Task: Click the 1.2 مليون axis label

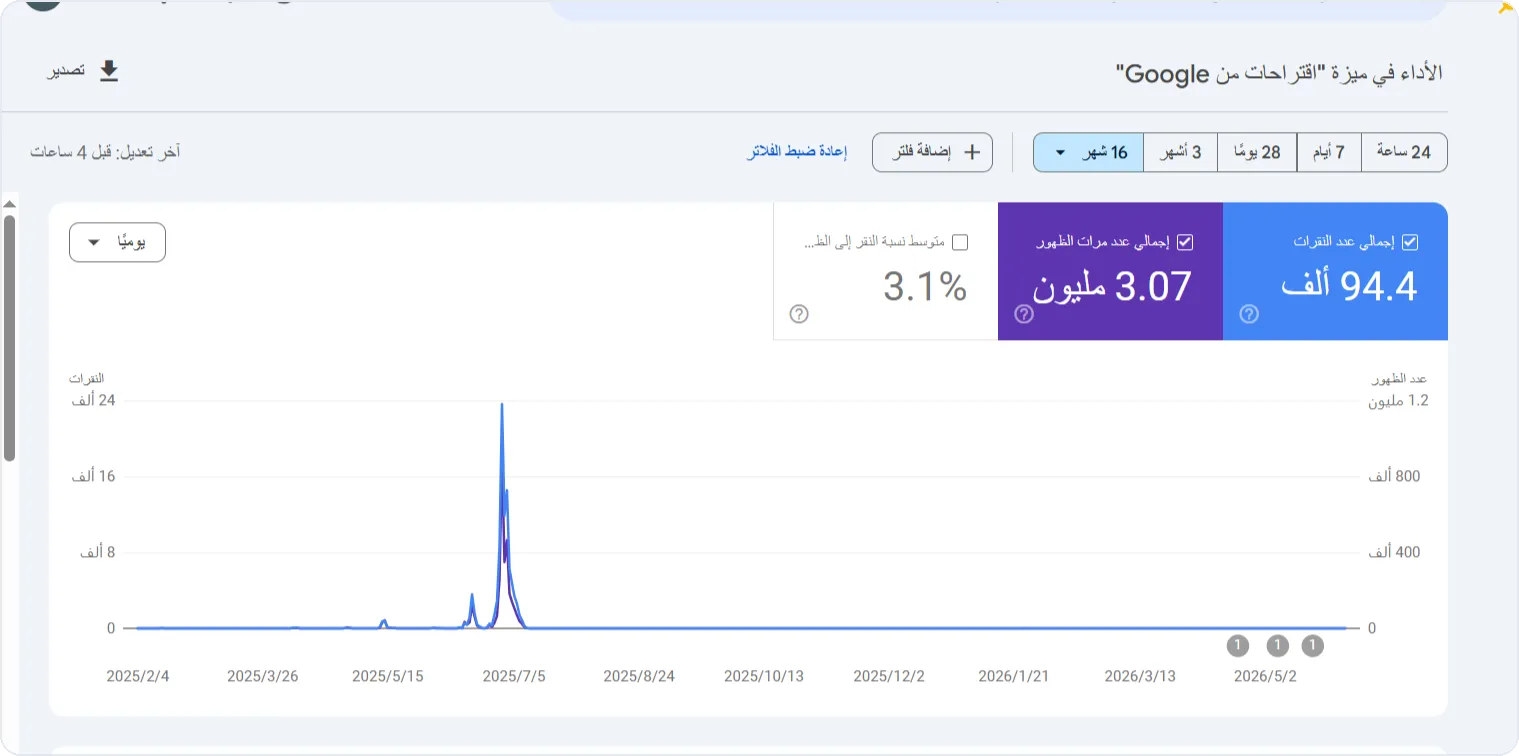Action: [1398, 400]
